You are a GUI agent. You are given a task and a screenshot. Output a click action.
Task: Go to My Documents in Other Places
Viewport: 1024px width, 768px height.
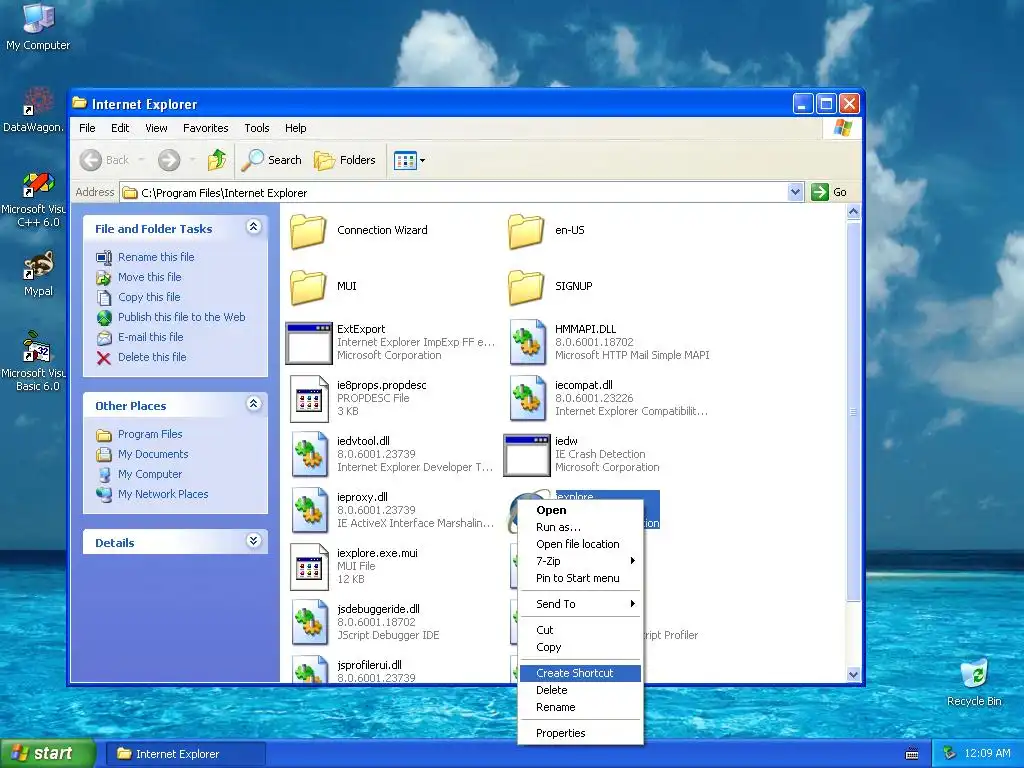[x=153, y=454]
